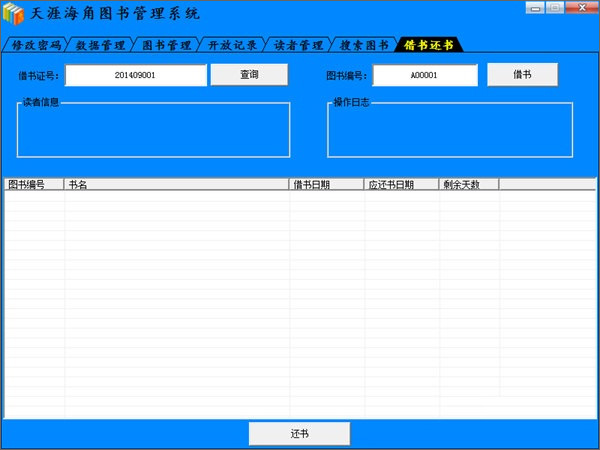Click the 借书 button
This screenshot has height=450, width=600.
(x=522, y=75)
